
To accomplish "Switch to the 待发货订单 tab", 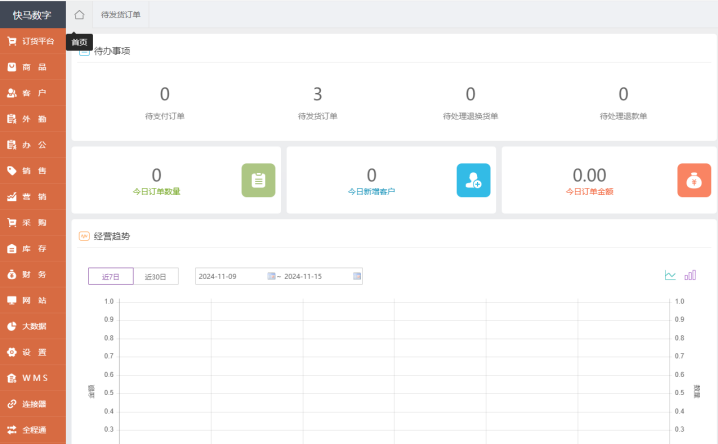I will 121,15.
